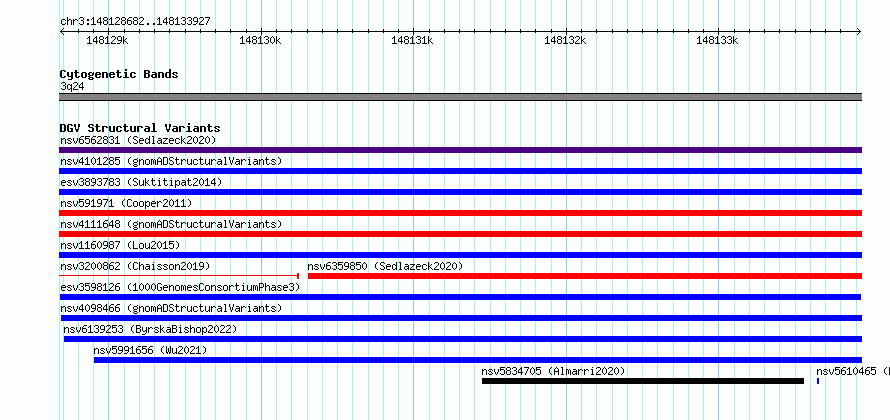Click the DGV Structural Variants track title
The height and width of the screenshot is (420, 890).
(x=140, y=128)
